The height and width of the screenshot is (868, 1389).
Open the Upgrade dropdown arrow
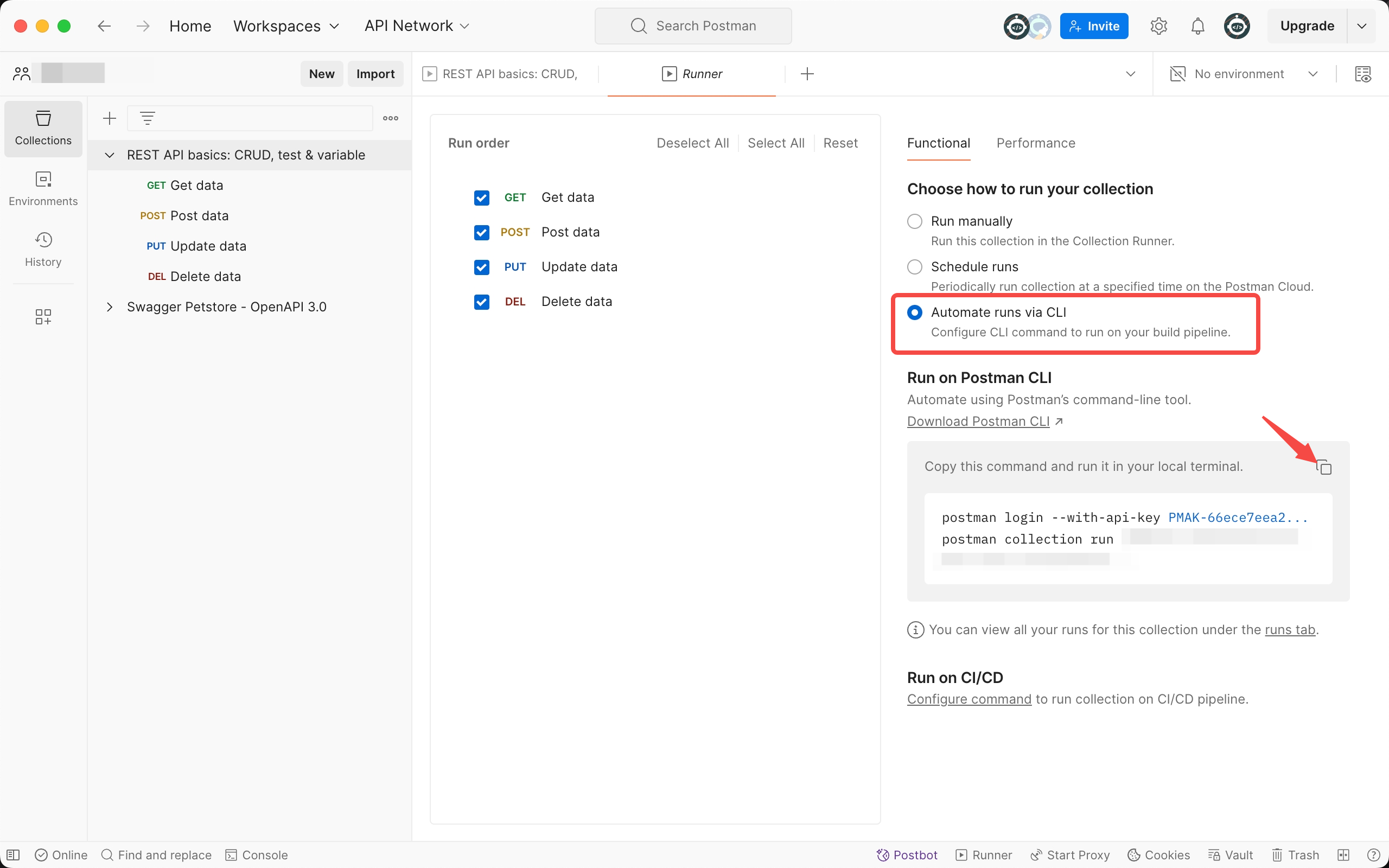point(1361,26)
